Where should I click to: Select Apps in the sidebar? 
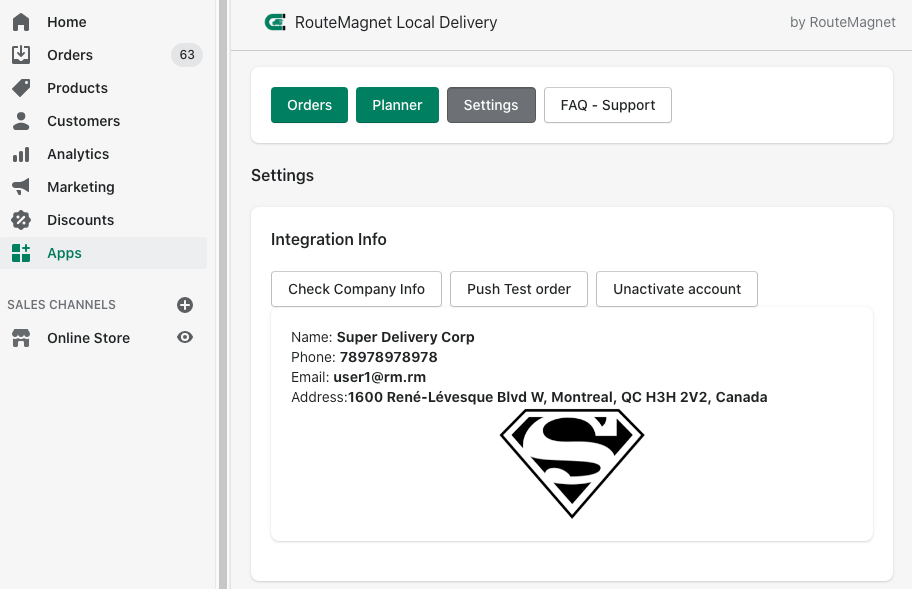coord(104,253)
